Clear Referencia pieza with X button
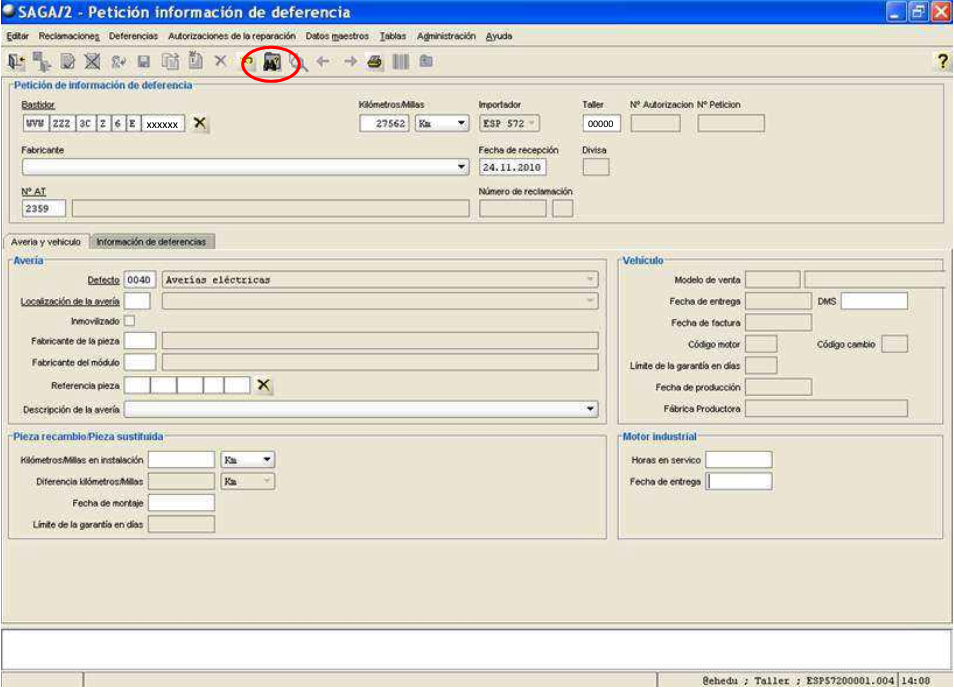The height and width of the screenshot is (690, 954). [x=263, y=385]
